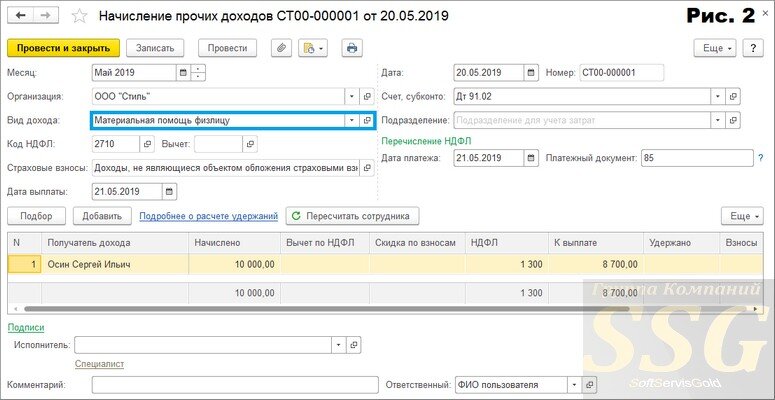Viewport: 775px width, 400px height.
Task: Open calendar for Дата платежа
Action: coord(531,158)
